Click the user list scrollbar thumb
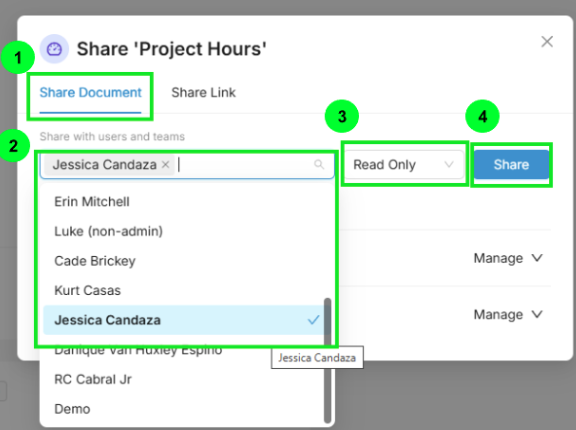Viewport: 576px width, 430px height. [327, 360]
